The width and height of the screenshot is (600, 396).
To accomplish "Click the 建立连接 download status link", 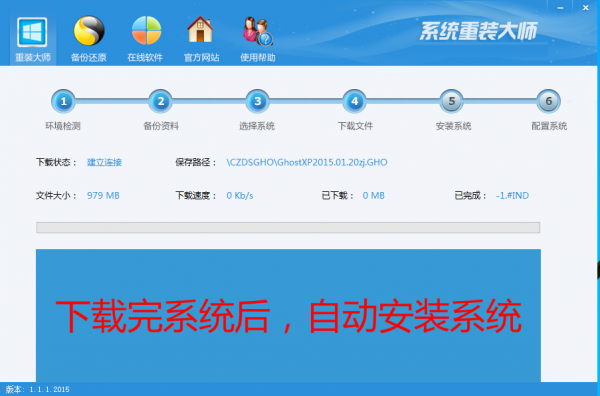I will [x=104, y=162].
